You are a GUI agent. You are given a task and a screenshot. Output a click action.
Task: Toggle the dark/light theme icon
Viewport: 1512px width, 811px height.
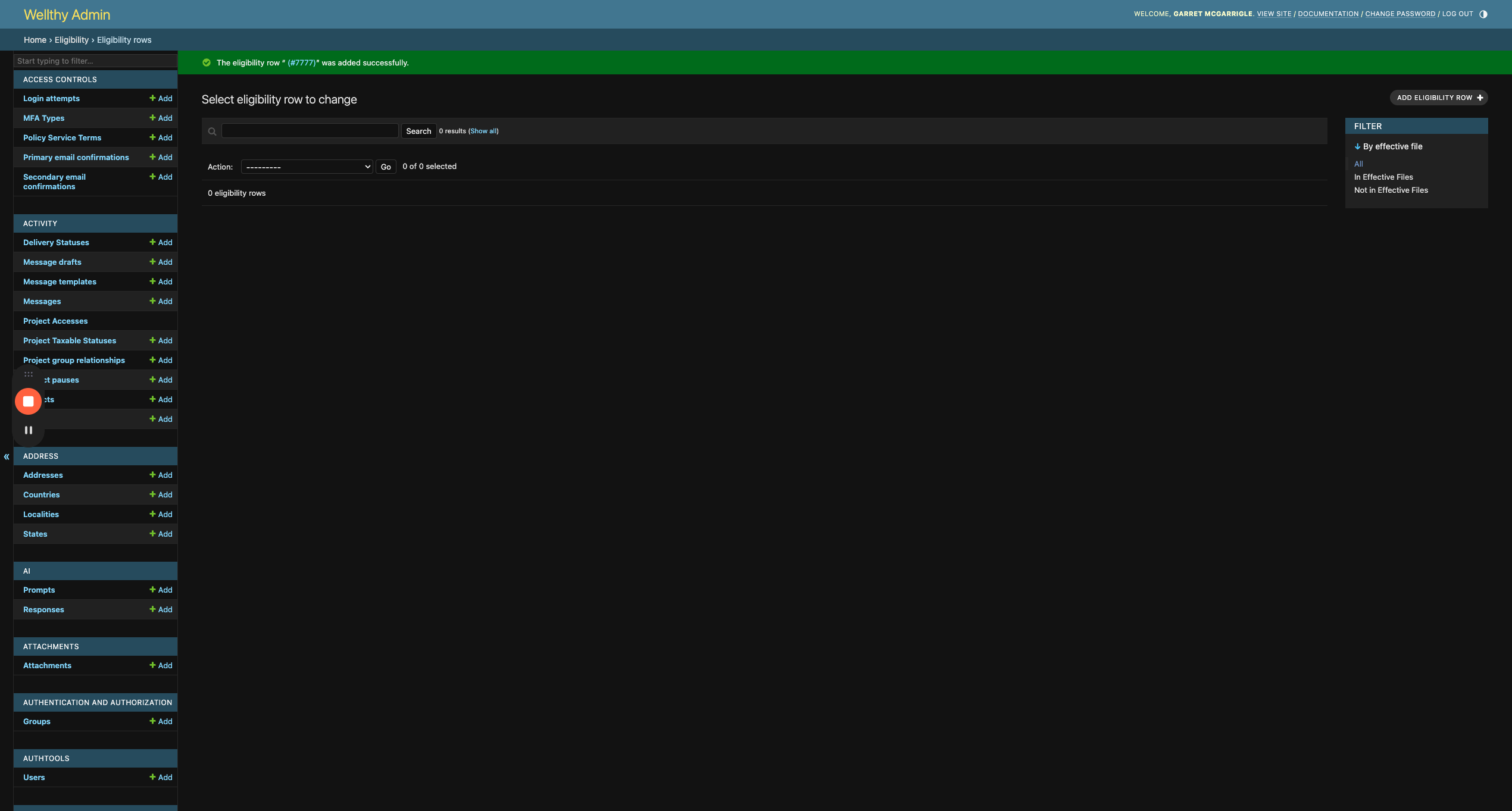pos(1483,14)
